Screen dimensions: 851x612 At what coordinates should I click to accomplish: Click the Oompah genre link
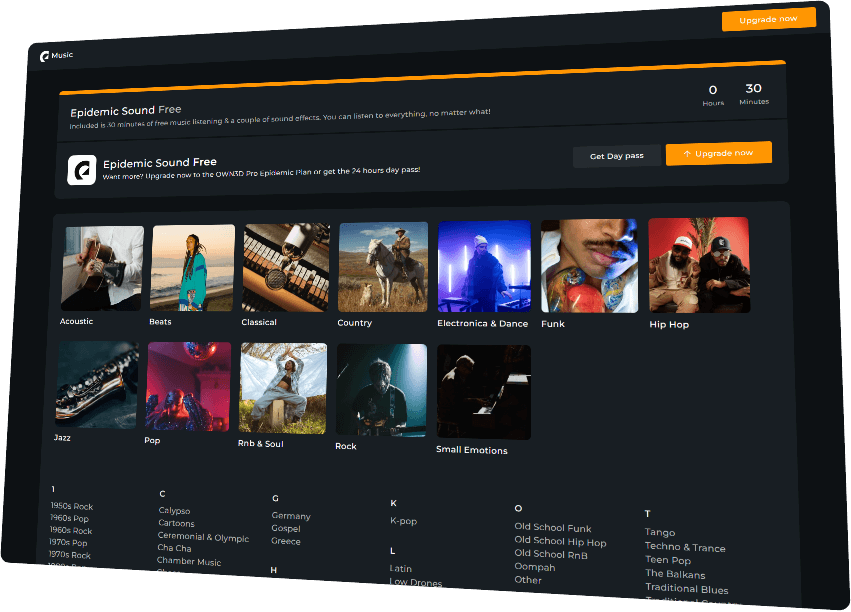(535, 568)
